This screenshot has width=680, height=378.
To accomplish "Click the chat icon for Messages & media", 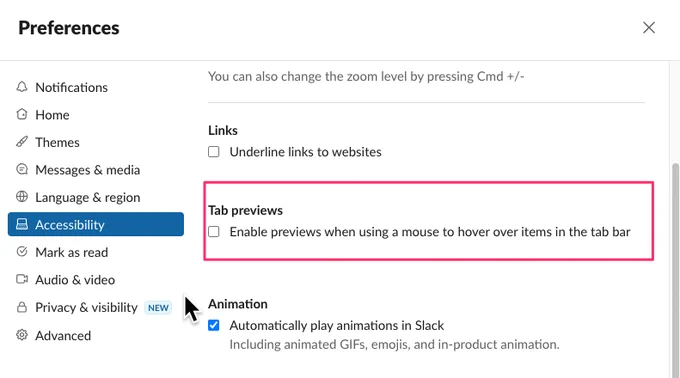I will click(x=22, y=169).
